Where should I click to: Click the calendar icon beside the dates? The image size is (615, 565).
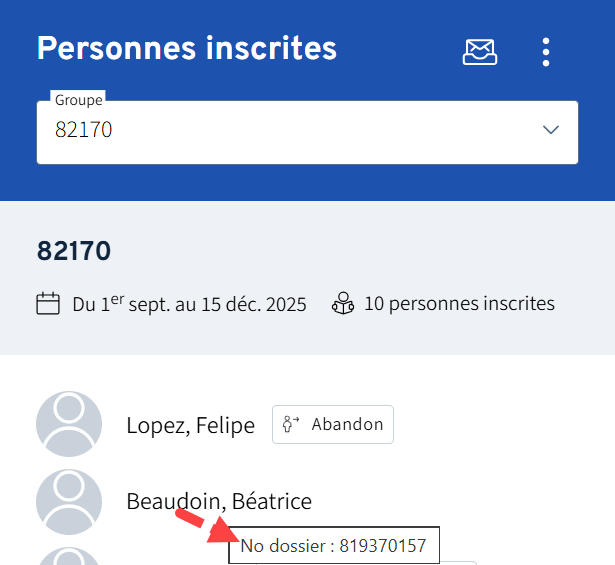coord(48,303)
